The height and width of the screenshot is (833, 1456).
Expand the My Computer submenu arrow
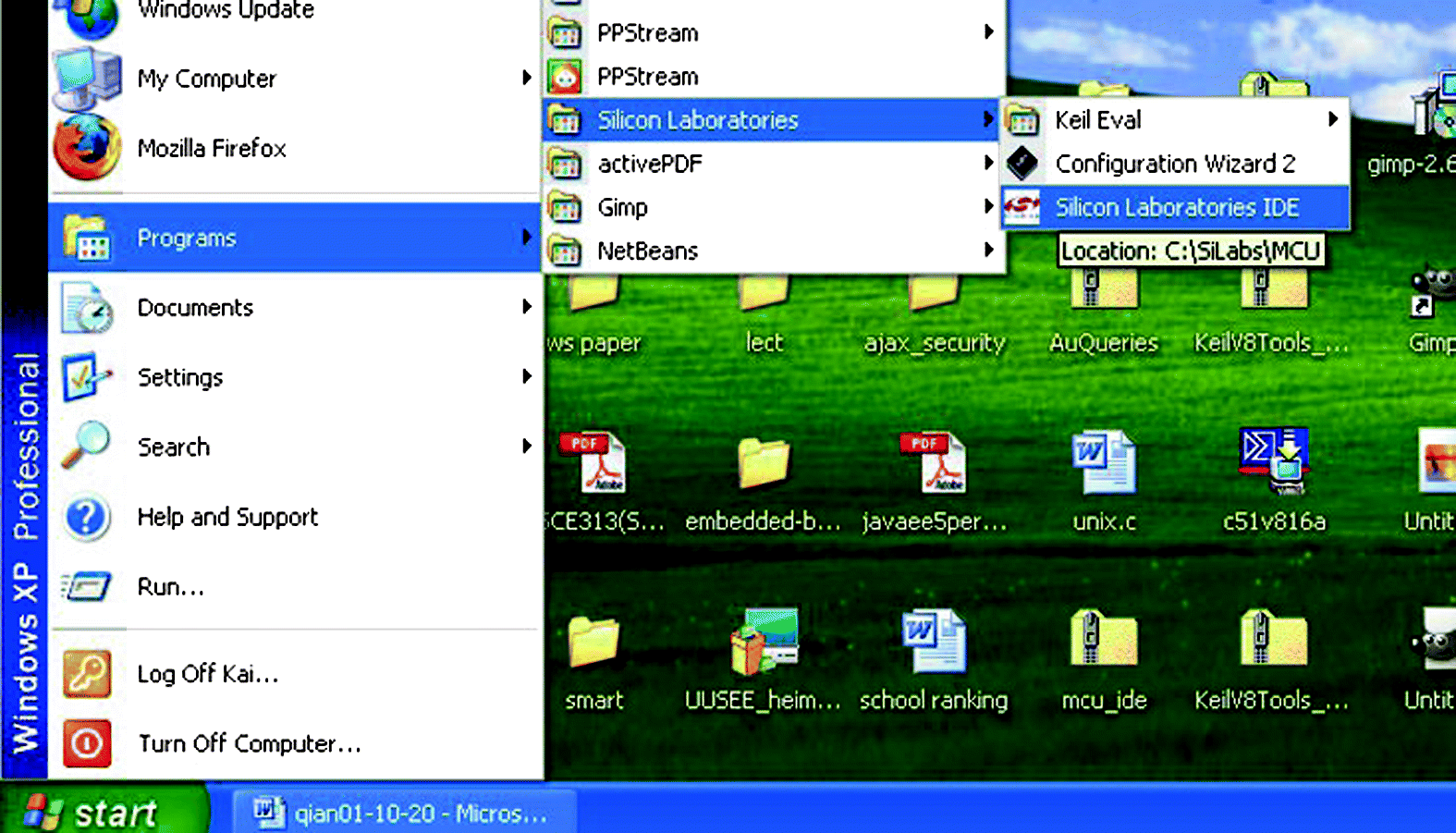coord(527,78)
